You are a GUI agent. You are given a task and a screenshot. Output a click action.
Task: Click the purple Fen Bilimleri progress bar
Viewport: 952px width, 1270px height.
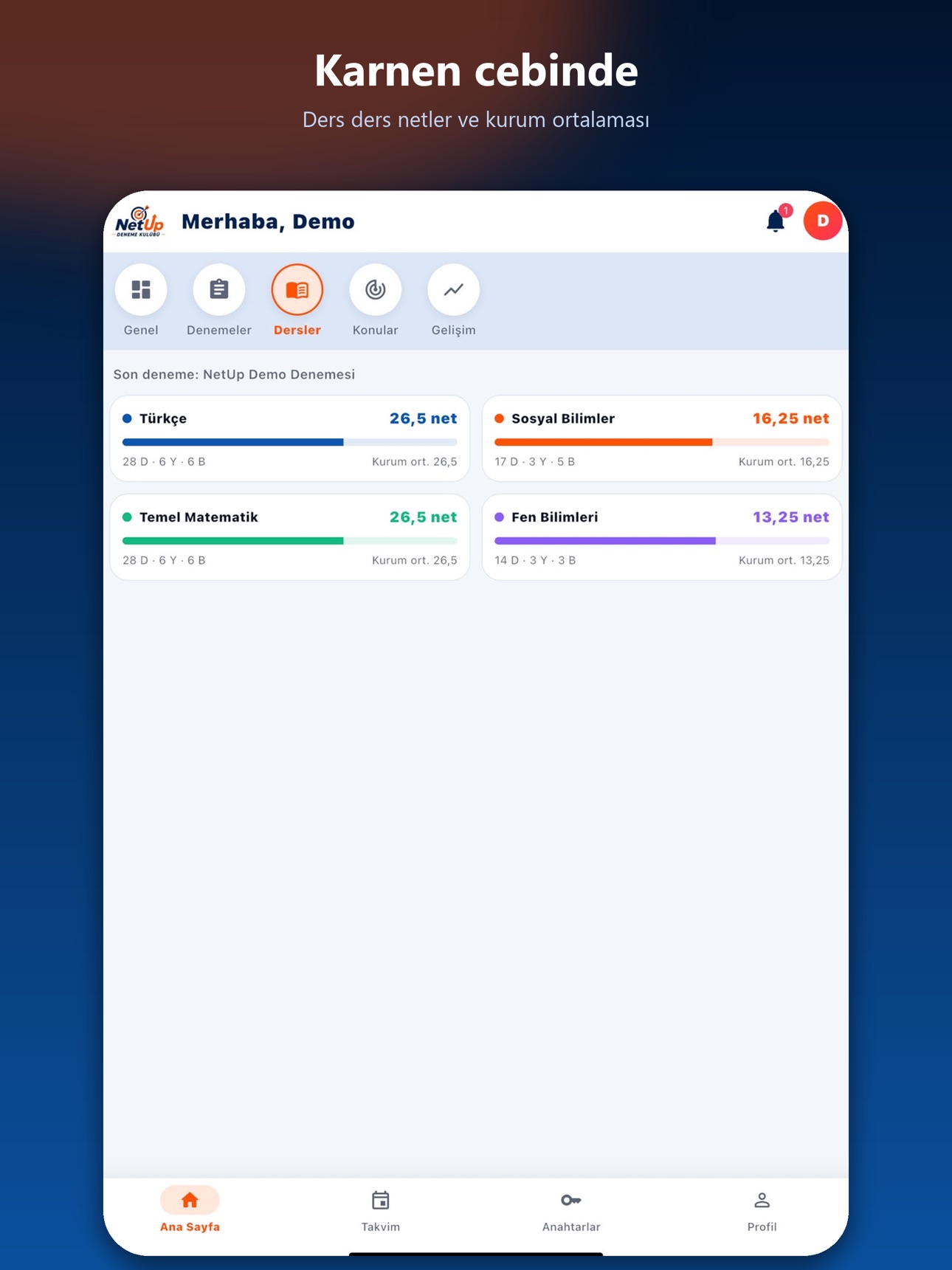662,541
